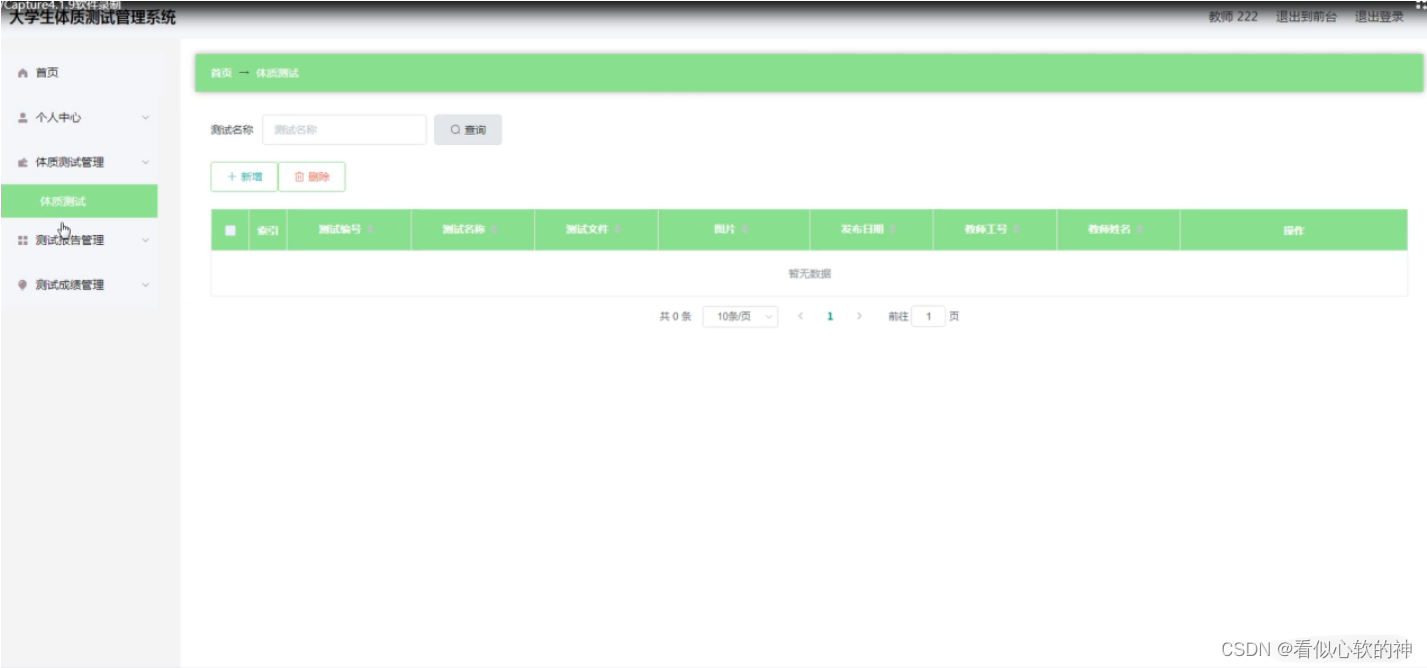Go to previous page with left arrow

(800, 316)
